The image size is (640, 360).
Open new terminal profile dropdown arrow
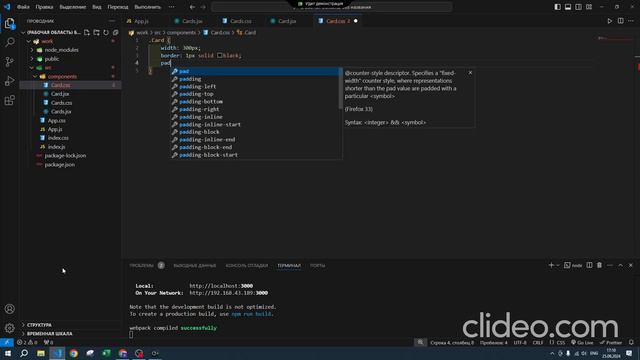coord(558,265)
